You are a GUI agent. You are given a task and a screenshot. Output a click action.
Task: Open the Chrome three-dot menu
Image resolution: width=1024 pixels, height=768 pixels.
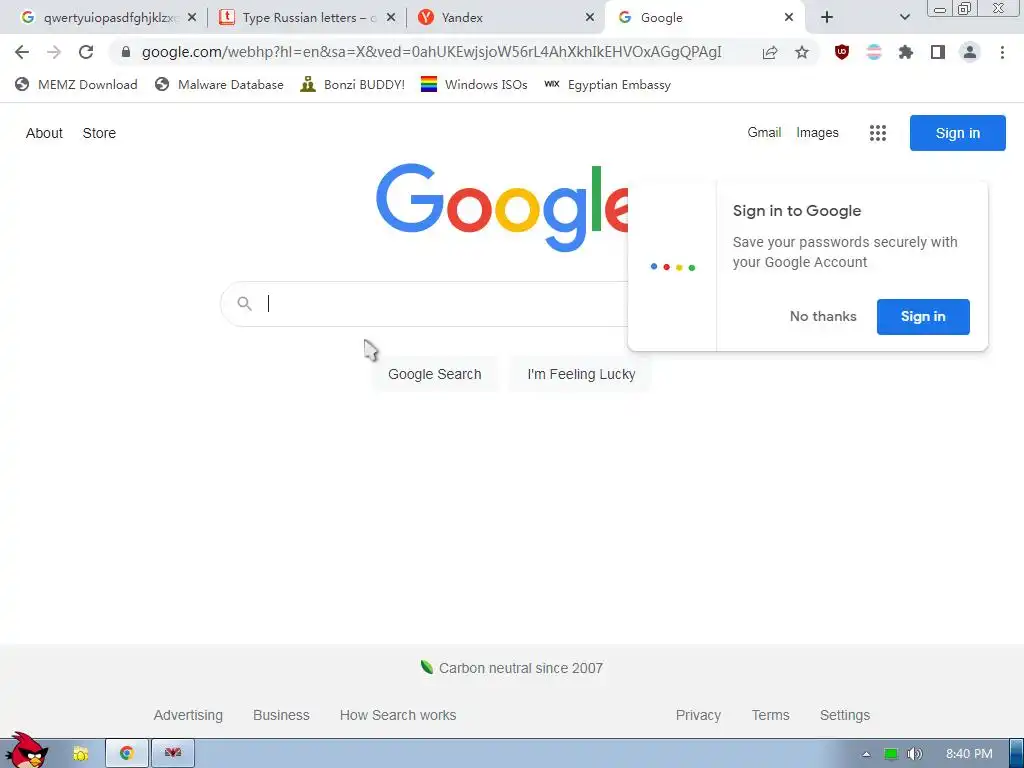(1002, 52)
